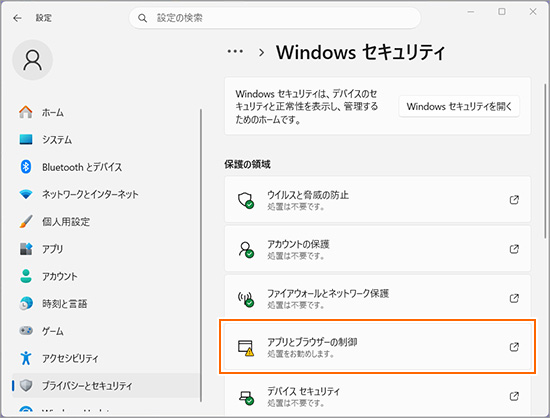Open アプリとブラウザーの制御 card

point(378,346)
